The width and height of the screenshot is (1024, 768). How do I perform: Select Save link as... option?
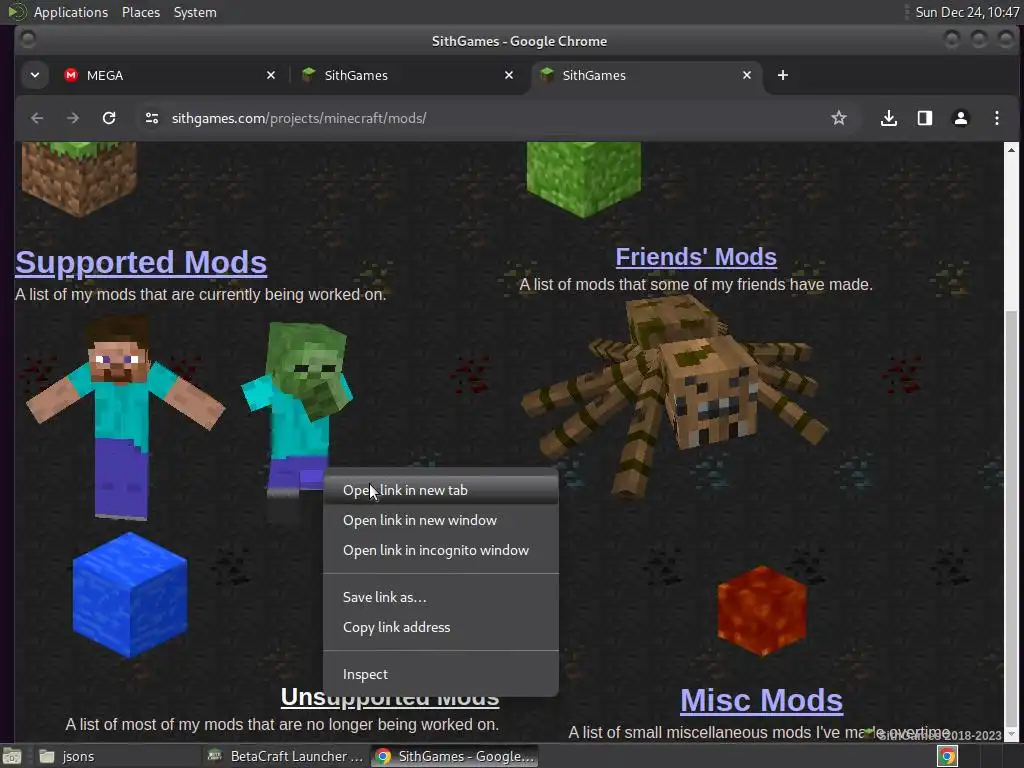tap(441, 597)
